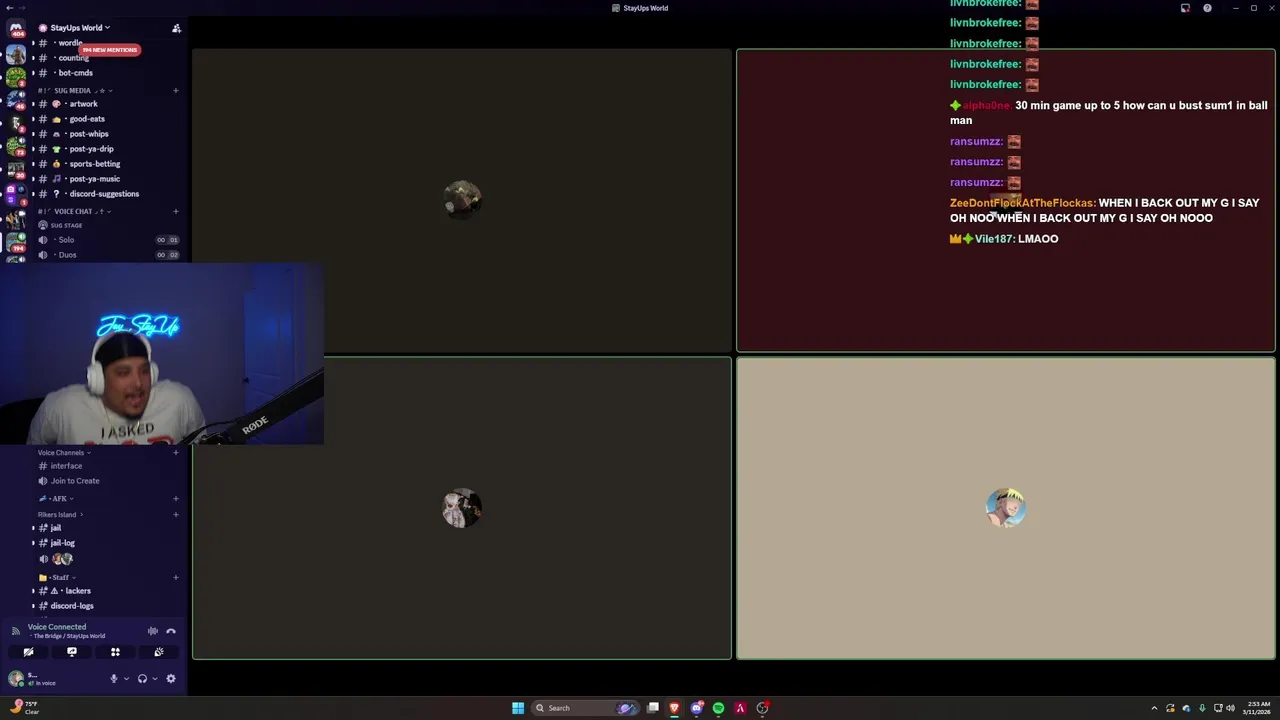Add a channel to Voice Channels category
1280x720 pixels.
pyautogui.click(x=176, y=453)
